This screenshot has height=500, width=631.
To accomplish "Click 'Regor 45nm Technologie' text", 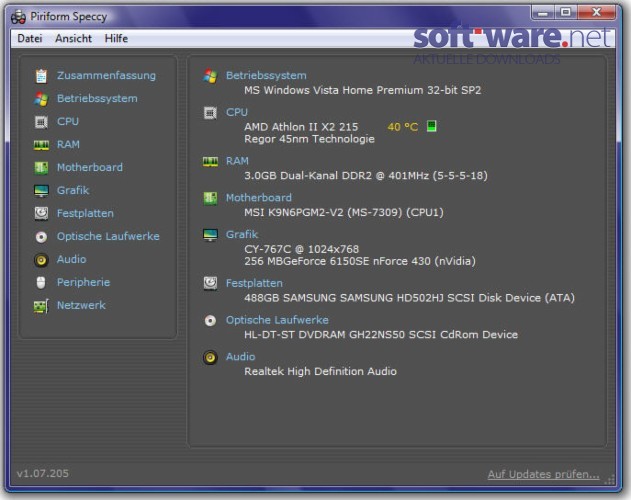I will pyautogui.click(x=309, y=139).
